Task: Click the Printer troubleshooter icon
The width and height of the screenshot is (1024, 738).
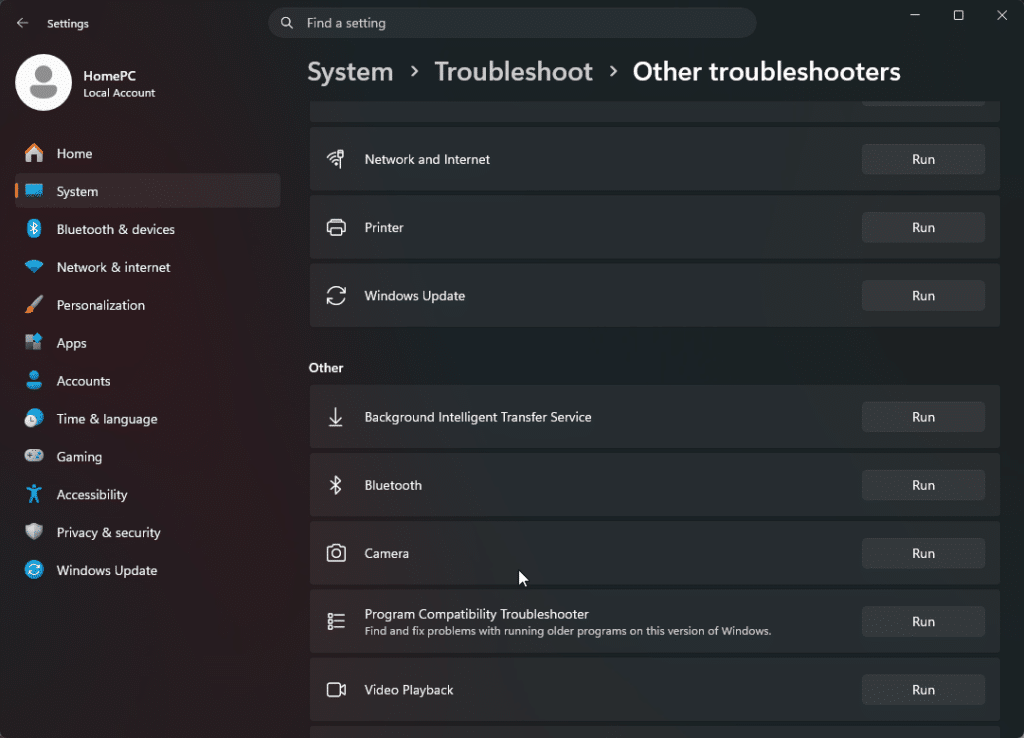Action: (336, 227)
